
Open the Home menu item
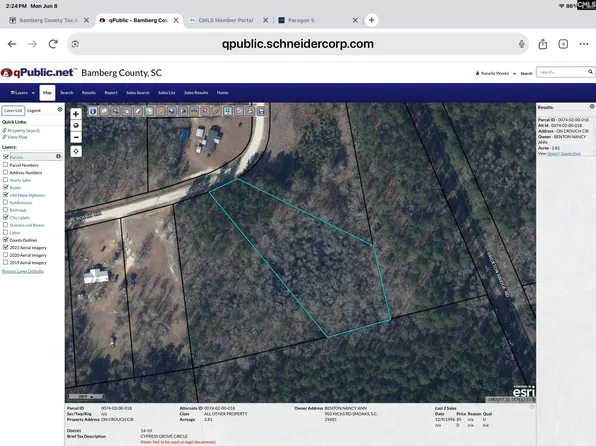(222, 93)
